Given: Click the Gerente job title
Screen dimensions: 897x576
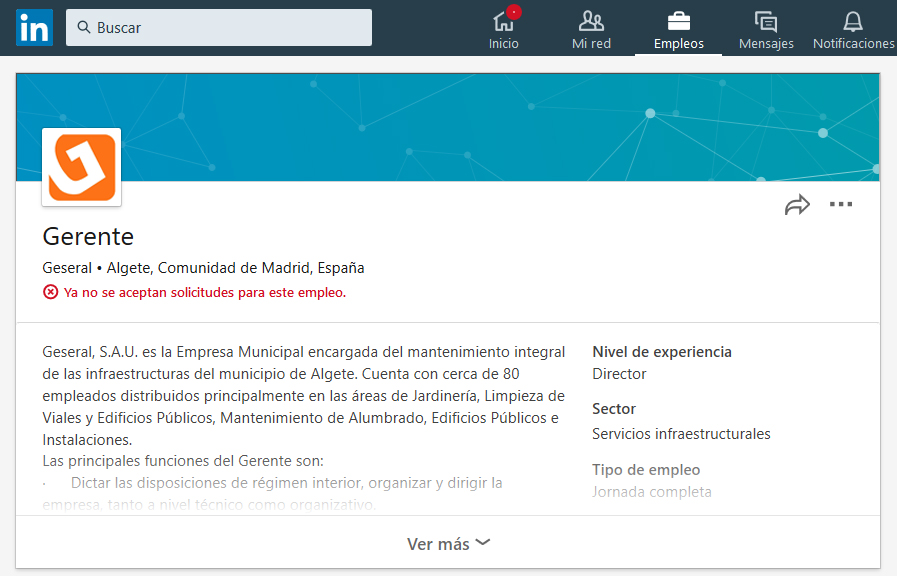Looking at the screenshot, I should [88, 236].
